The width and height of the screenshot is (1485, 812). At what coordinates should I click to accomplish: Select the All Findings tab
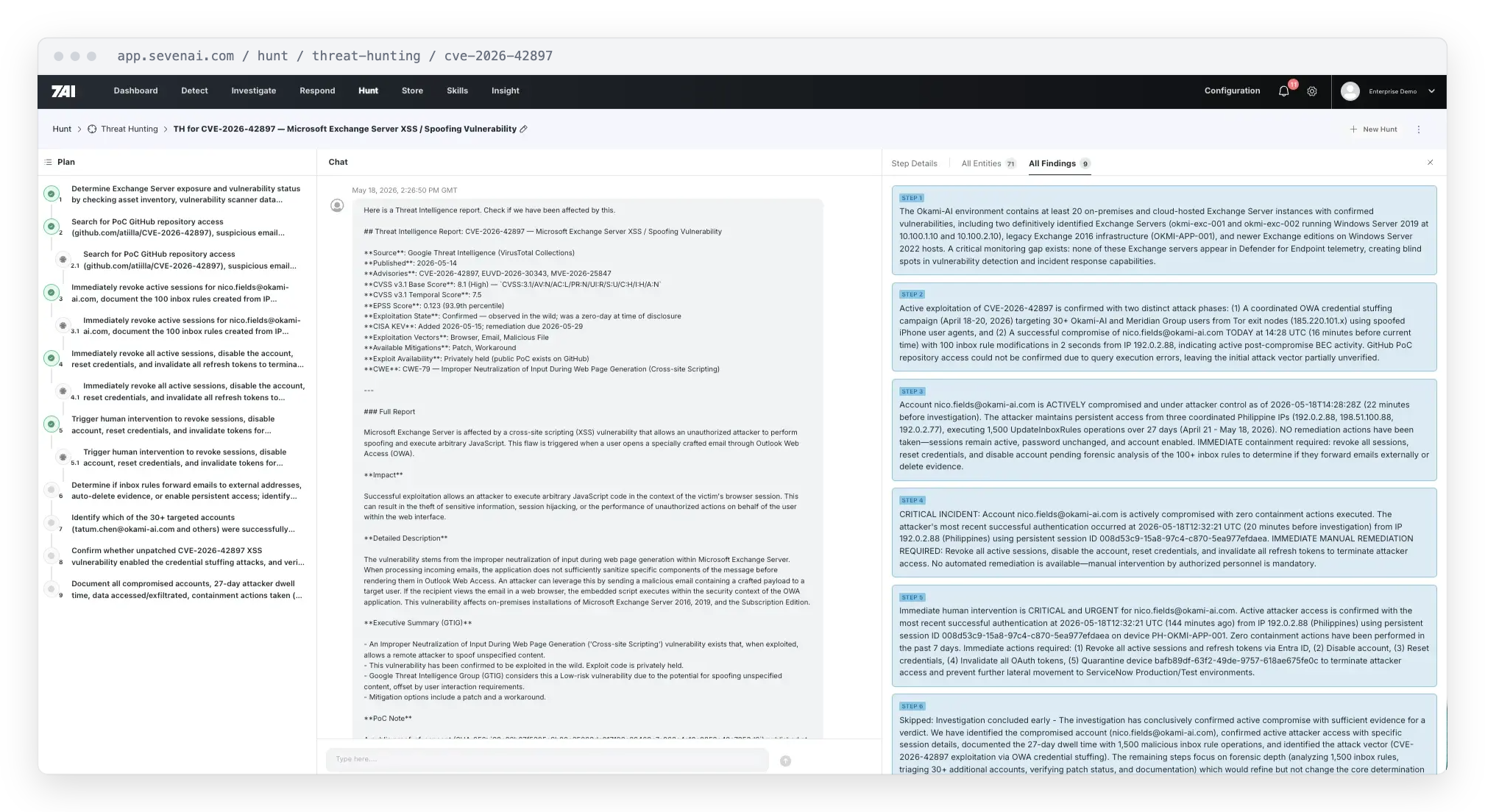click(x=1059, y=163)
